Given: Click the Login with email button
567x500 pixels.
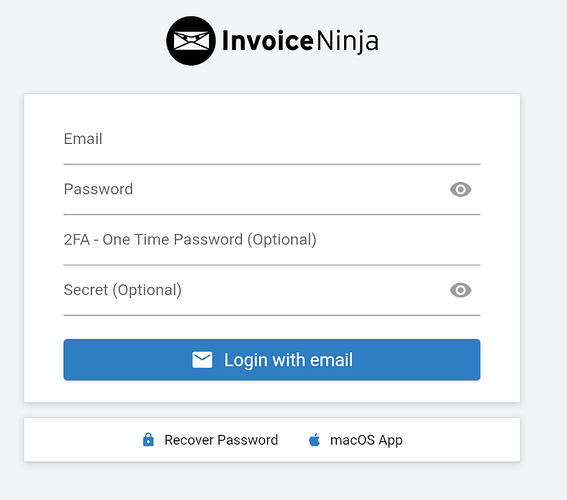Looking at the screenshot, I should point(272,360).
